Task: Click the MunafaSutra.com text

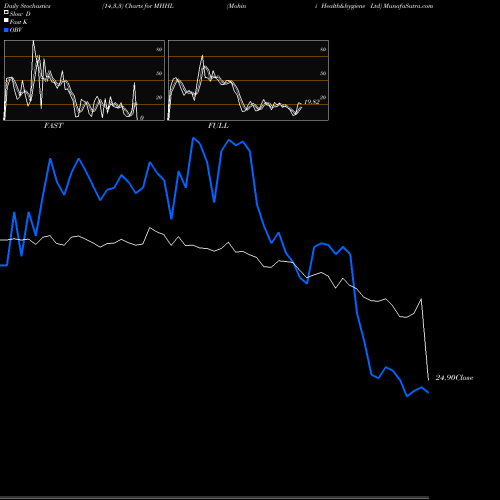Action: [408, 6]
